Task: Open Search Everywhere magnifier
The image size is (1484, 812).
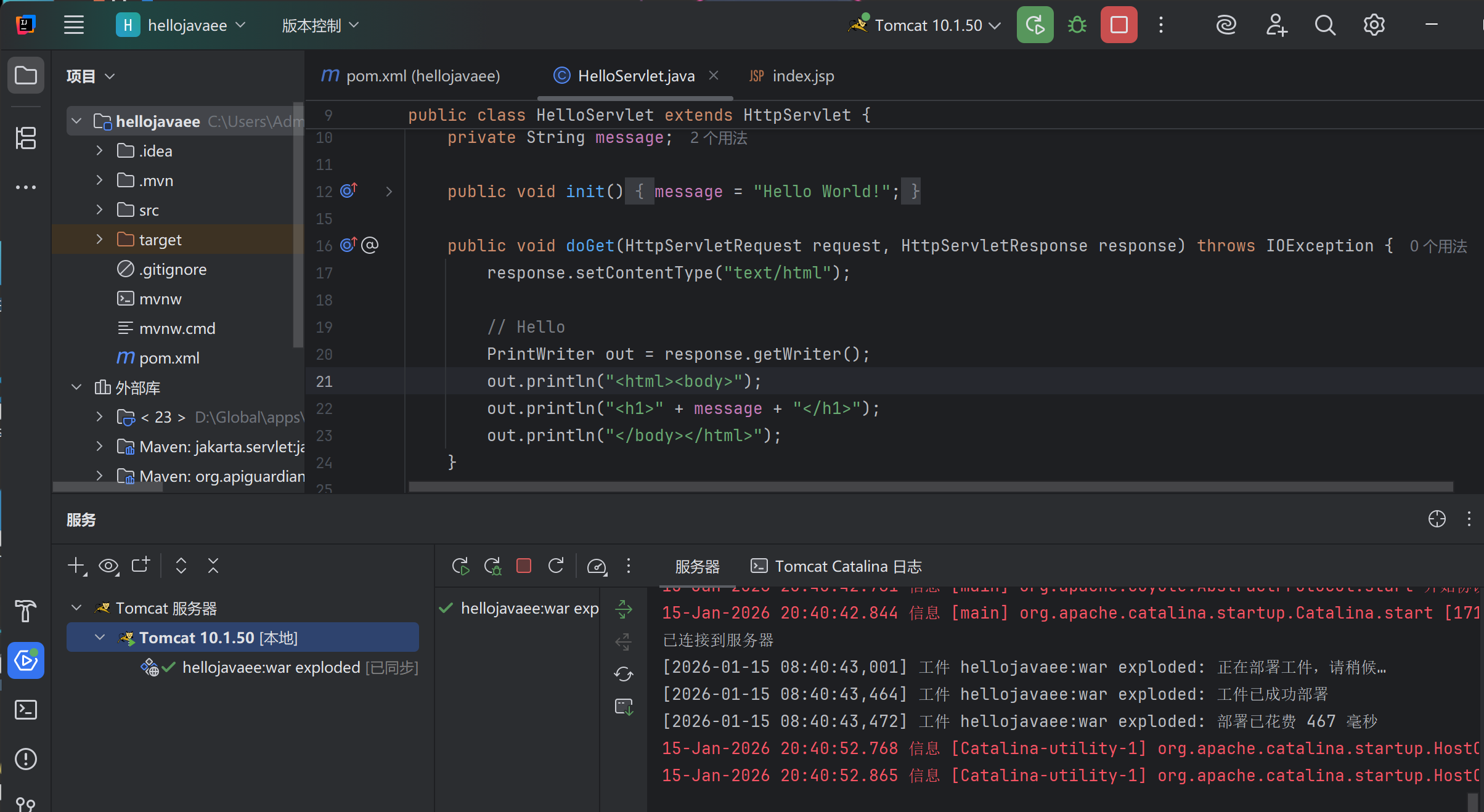Action: click(x=1324, y=25)
